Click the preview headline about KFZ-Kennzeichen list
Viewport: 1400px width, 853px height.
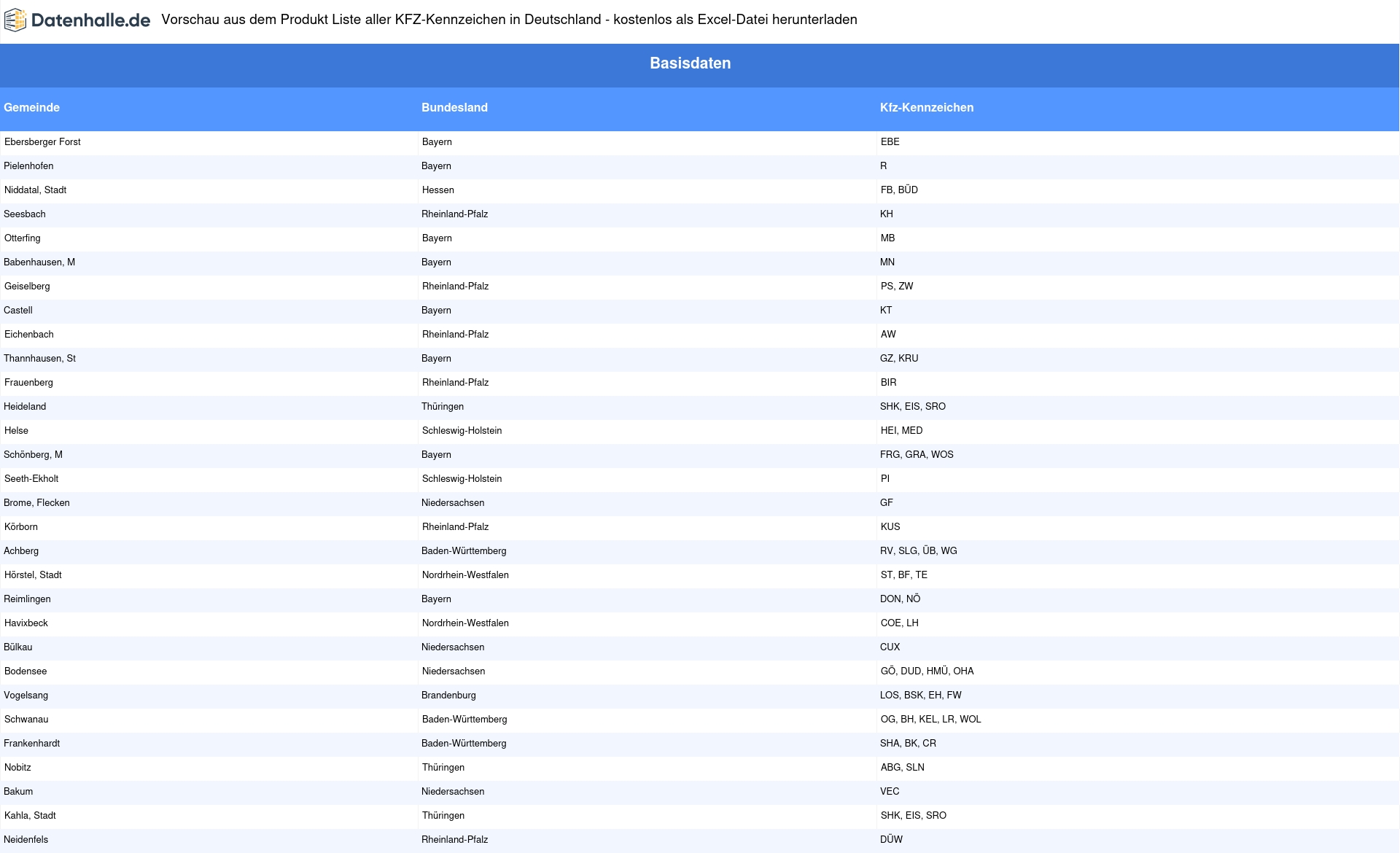(x=509, y=20)
